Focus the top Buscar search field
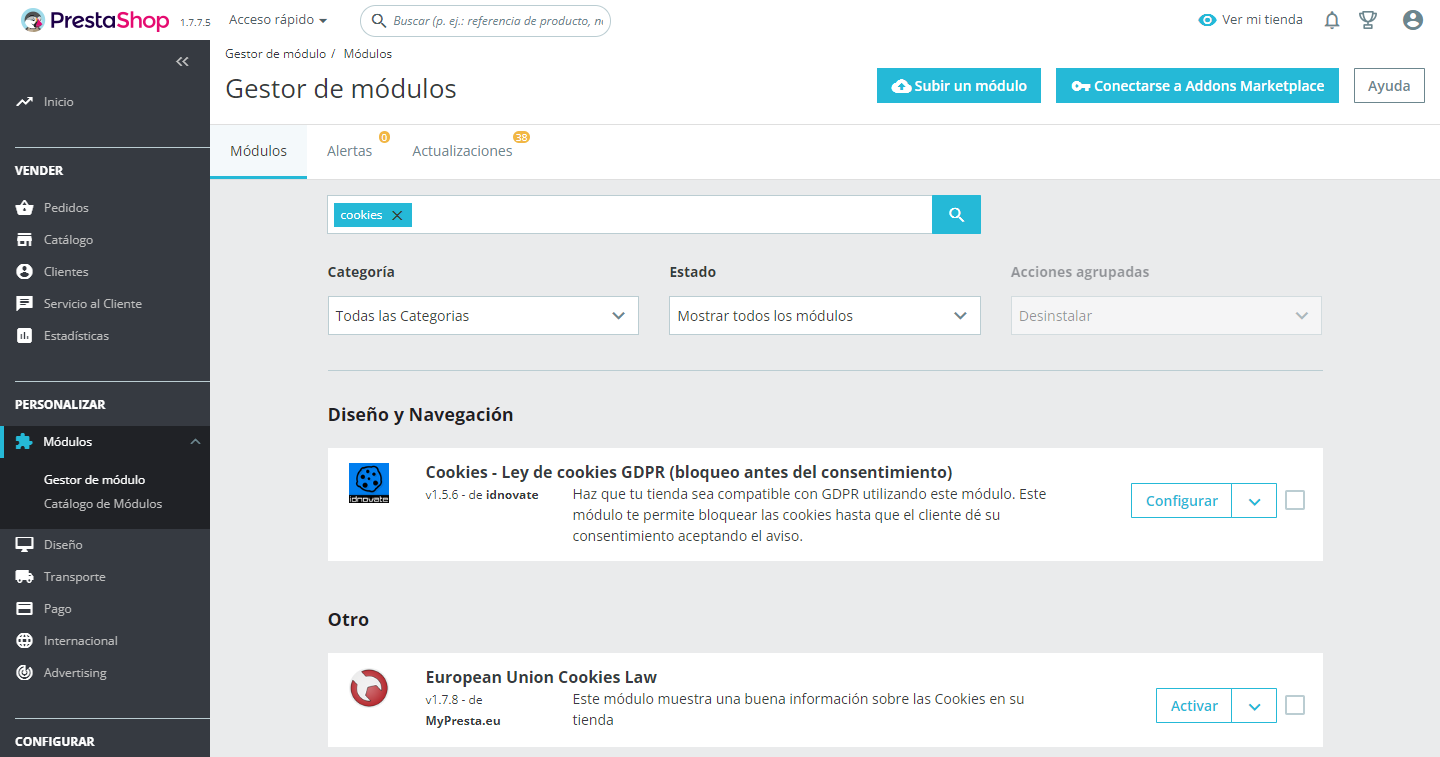 485,20
